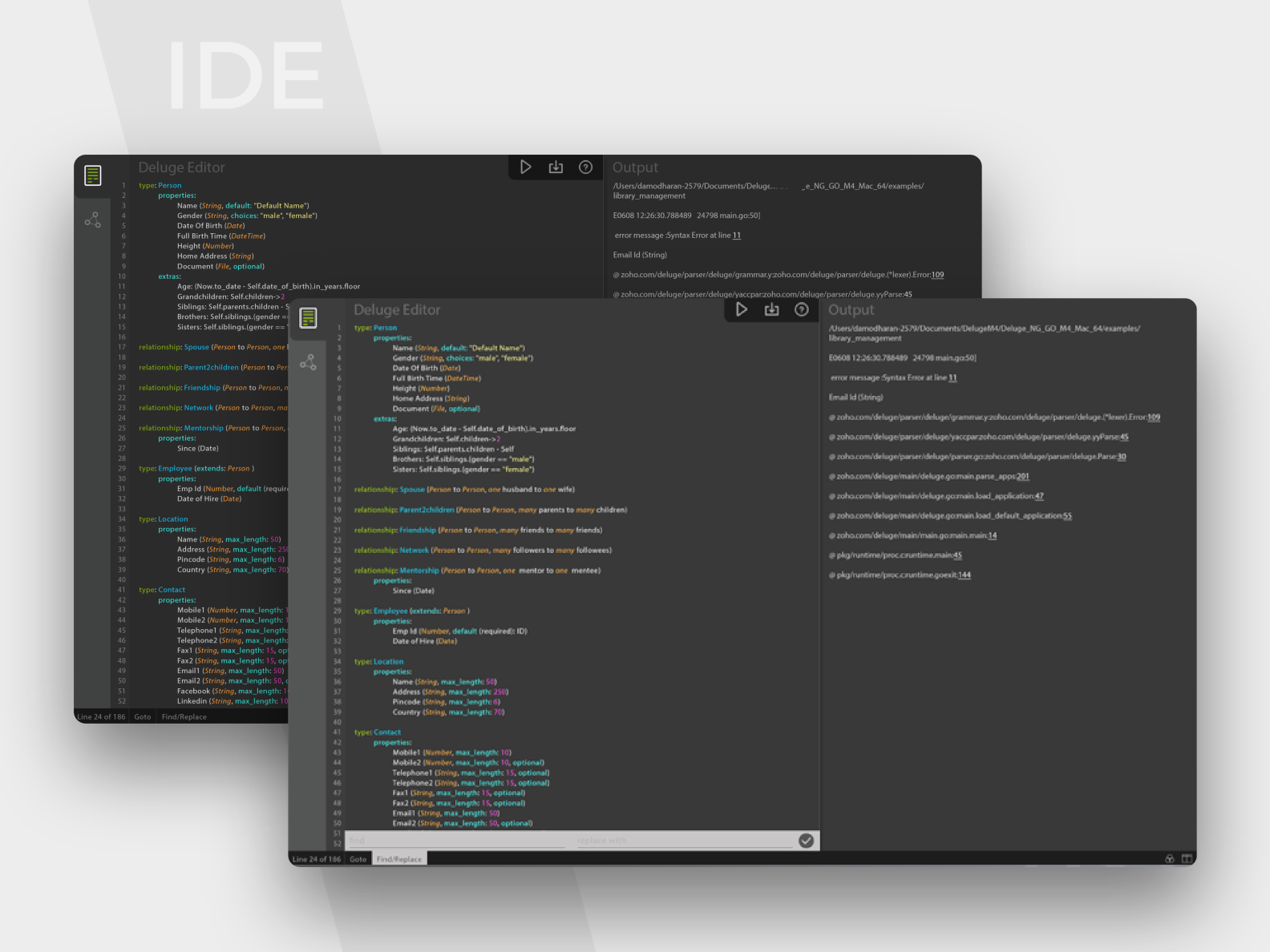This screenshot has width=1270, height=952.
Task: Click the 'Deluge Editor' title in front window
Action: pyautogui.click(x=397, y=310)
